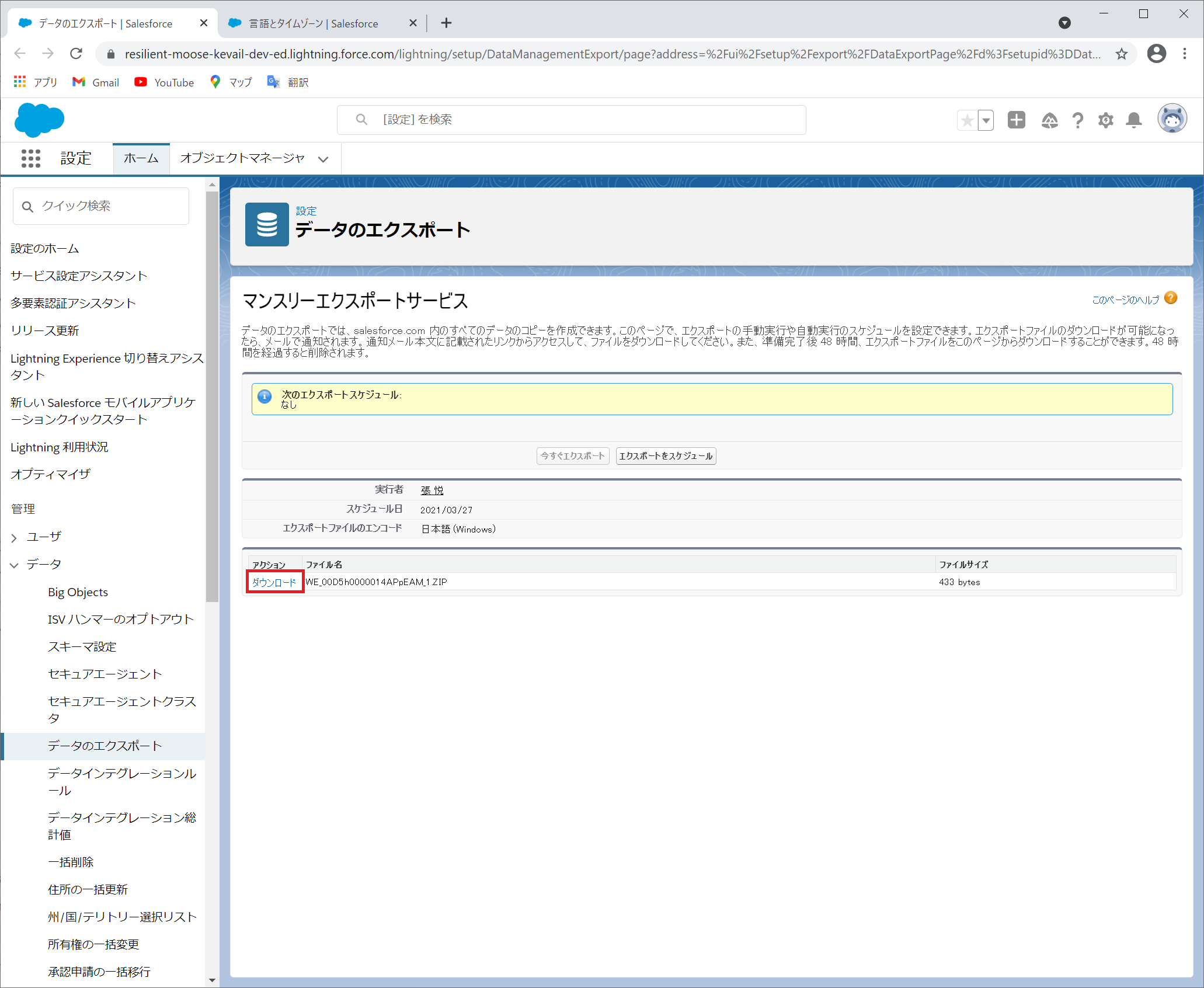Expand the Object Manager tab dropdown chevron
The image size is (1204, 988).
[x=323, y=159]
